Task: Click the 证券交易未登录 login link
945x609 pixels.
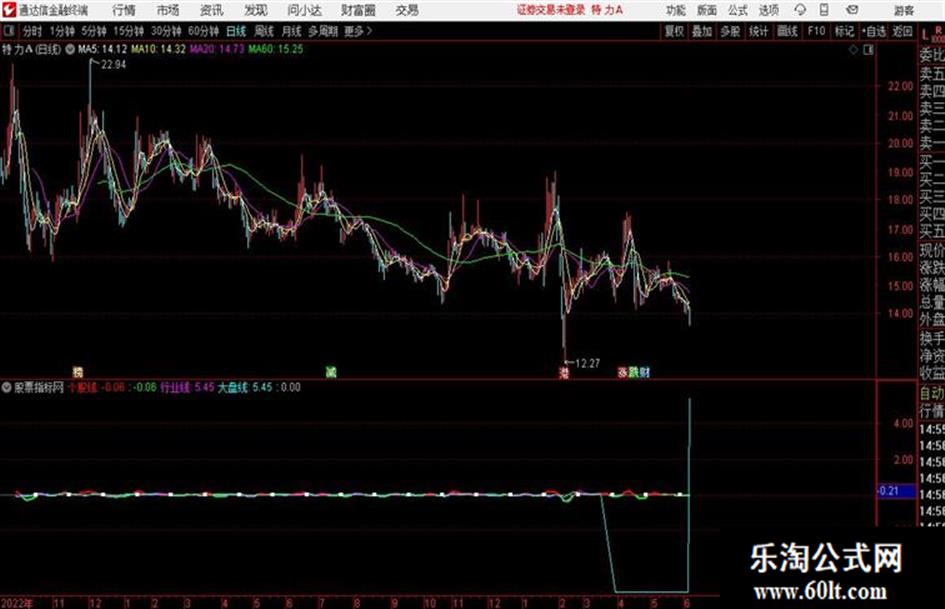Action: point(551,10)
